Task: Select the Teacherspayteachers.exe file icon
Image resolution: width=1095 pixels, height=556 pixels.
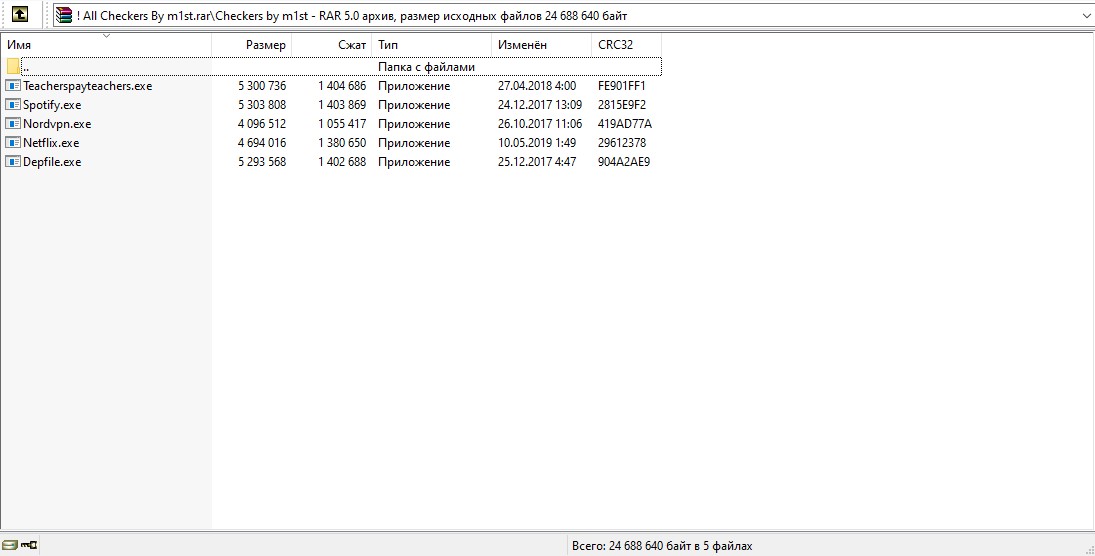Action: [x=13, y=86]
